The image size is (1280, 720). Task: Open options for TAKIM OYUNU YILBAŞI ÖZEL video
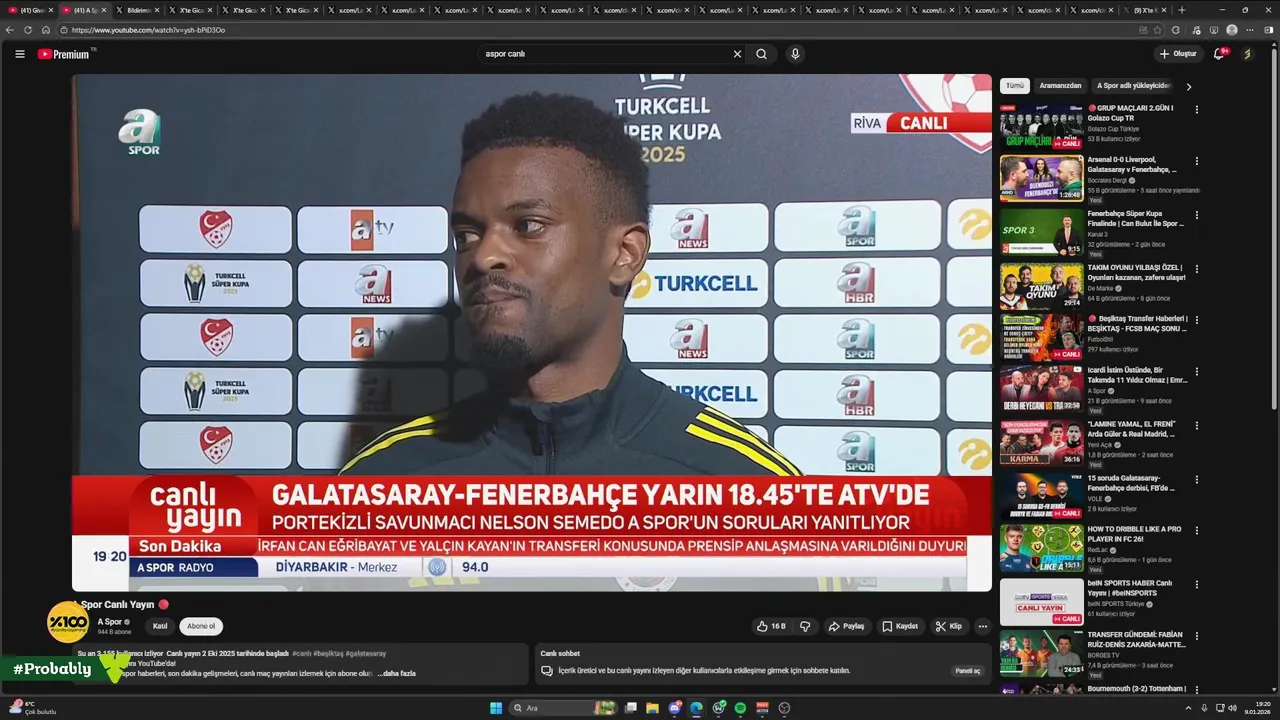(1196, 269)
